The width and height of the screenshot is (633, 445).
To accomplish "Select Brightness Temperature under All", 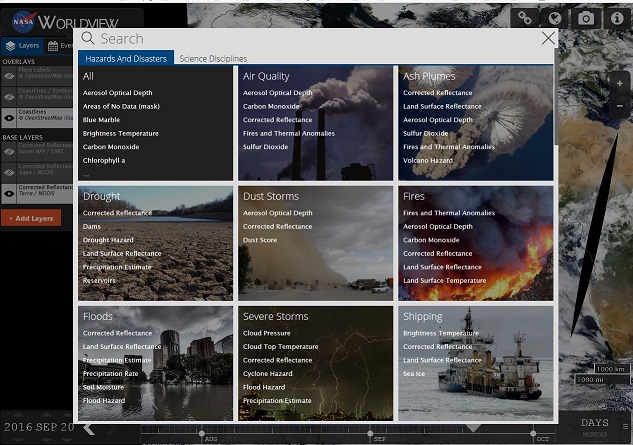I will pos(121,133).
